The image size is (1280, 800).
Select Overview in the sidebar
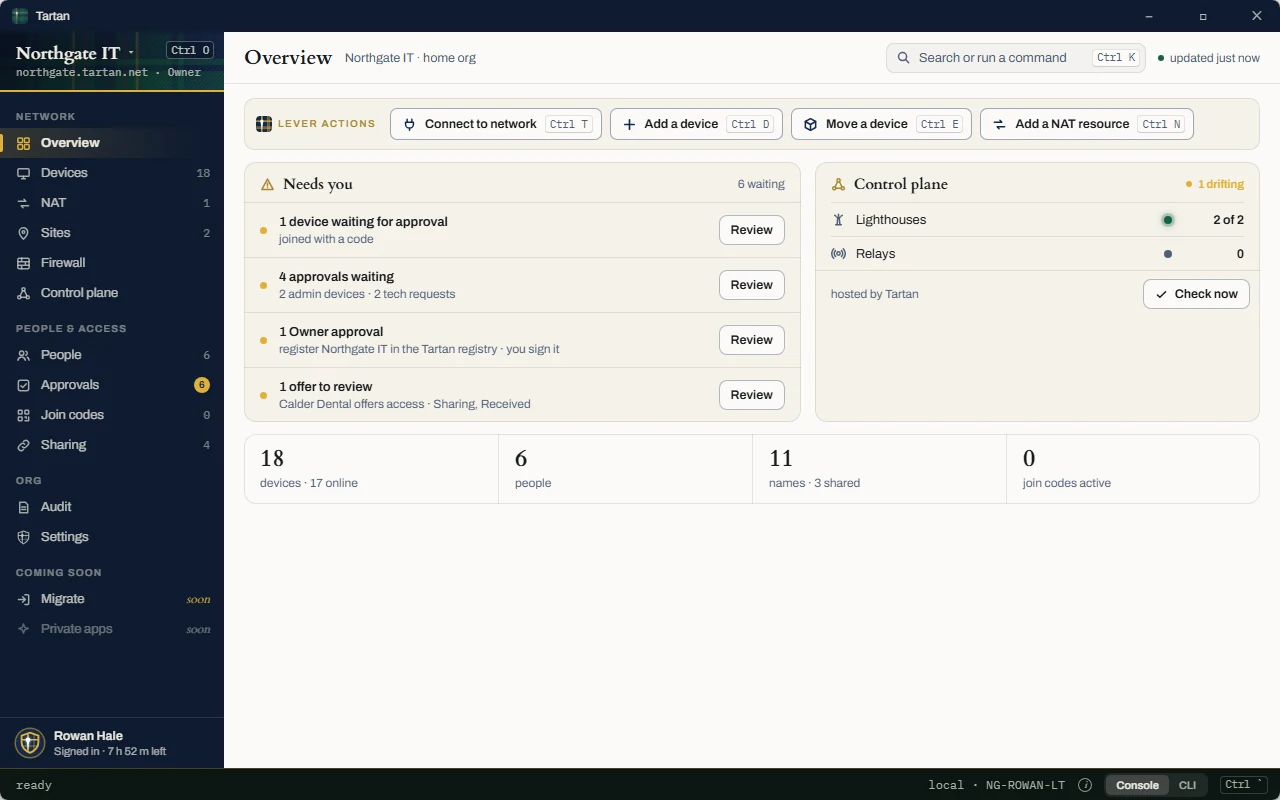pos(112,143)
